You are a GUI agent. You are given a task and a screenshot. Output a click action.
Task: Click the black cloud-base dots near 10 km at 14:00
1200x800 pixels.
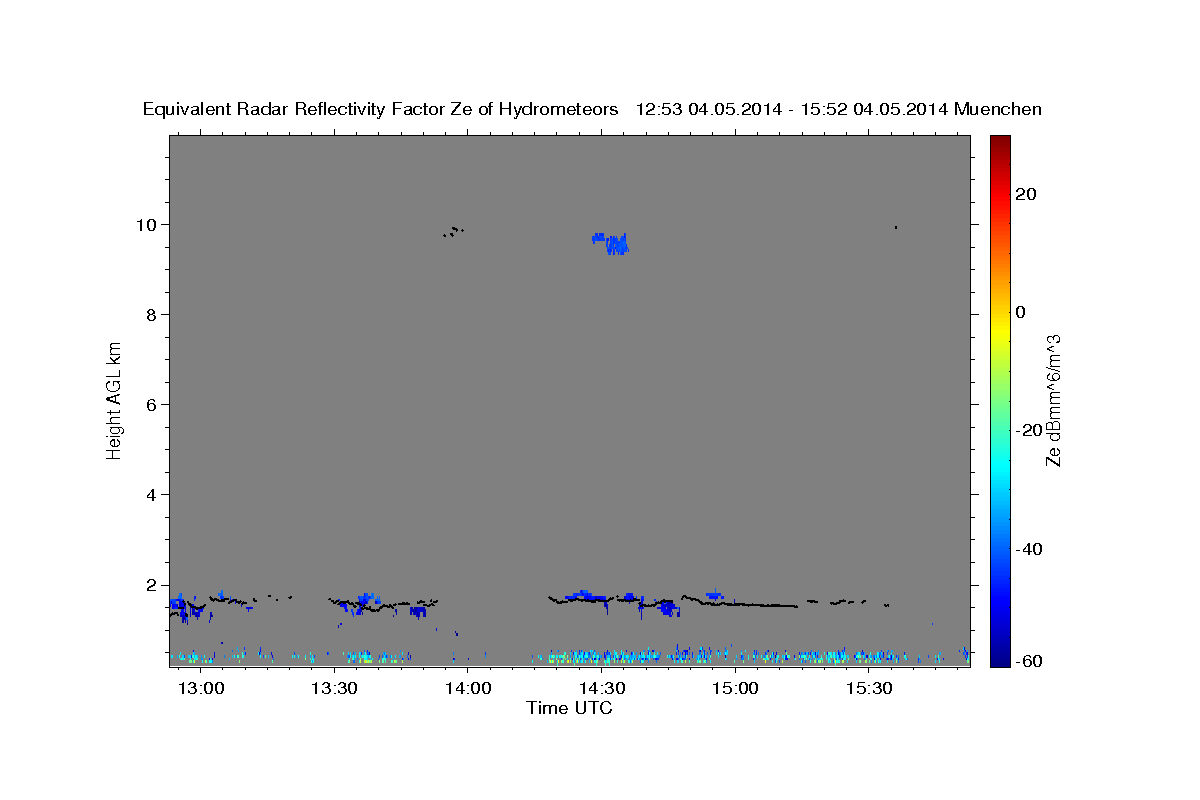(454, 231)
